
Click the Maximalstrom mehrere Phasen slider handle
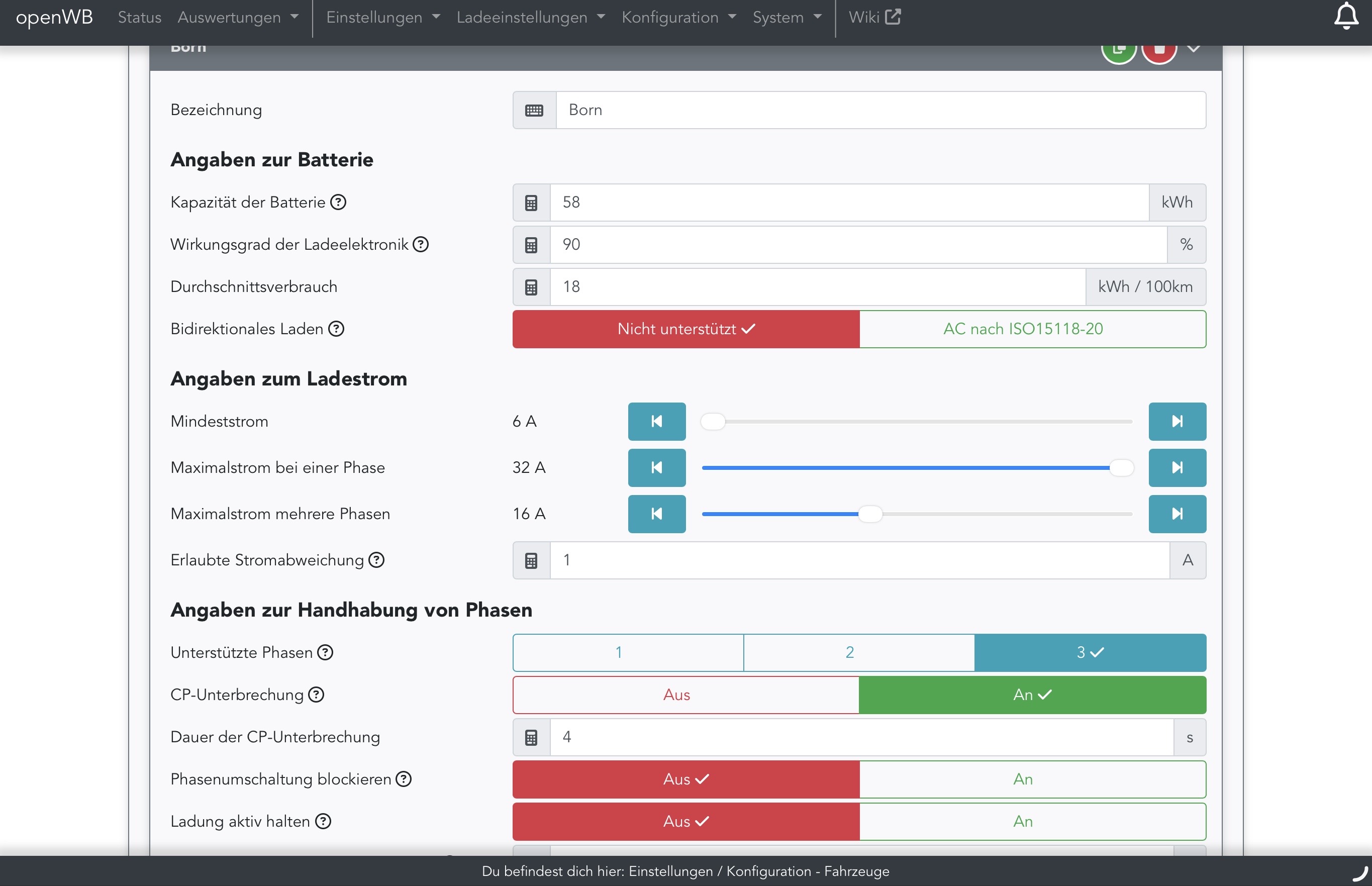pos(870,514)
